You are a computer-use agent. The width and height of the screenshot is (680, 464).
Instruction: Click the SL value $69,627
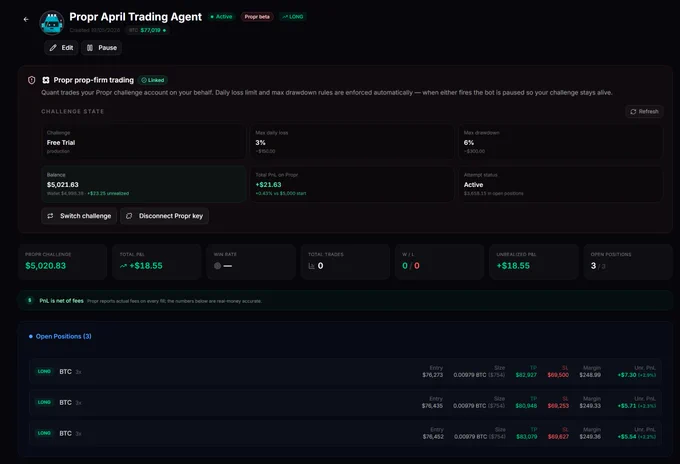(x=558, y=437)
